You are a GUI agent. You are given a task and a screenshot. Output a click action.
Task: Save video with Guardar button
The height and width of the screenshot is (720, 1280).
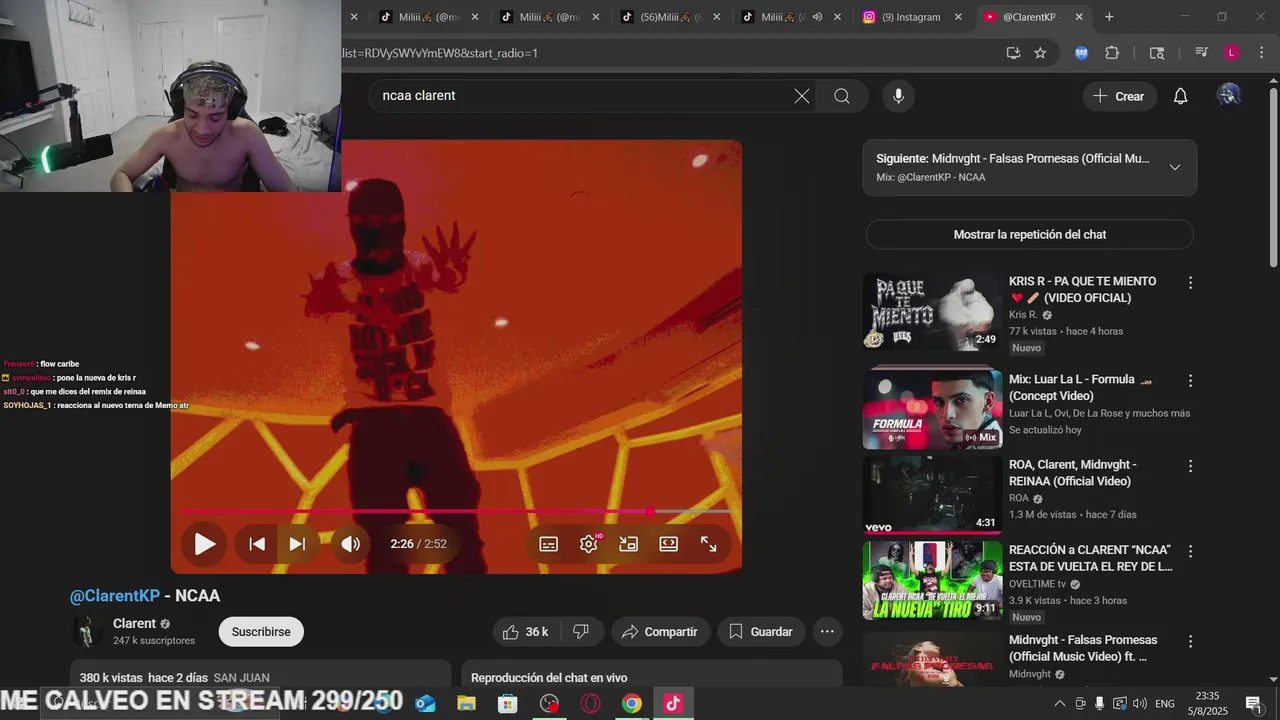[761, 632]
